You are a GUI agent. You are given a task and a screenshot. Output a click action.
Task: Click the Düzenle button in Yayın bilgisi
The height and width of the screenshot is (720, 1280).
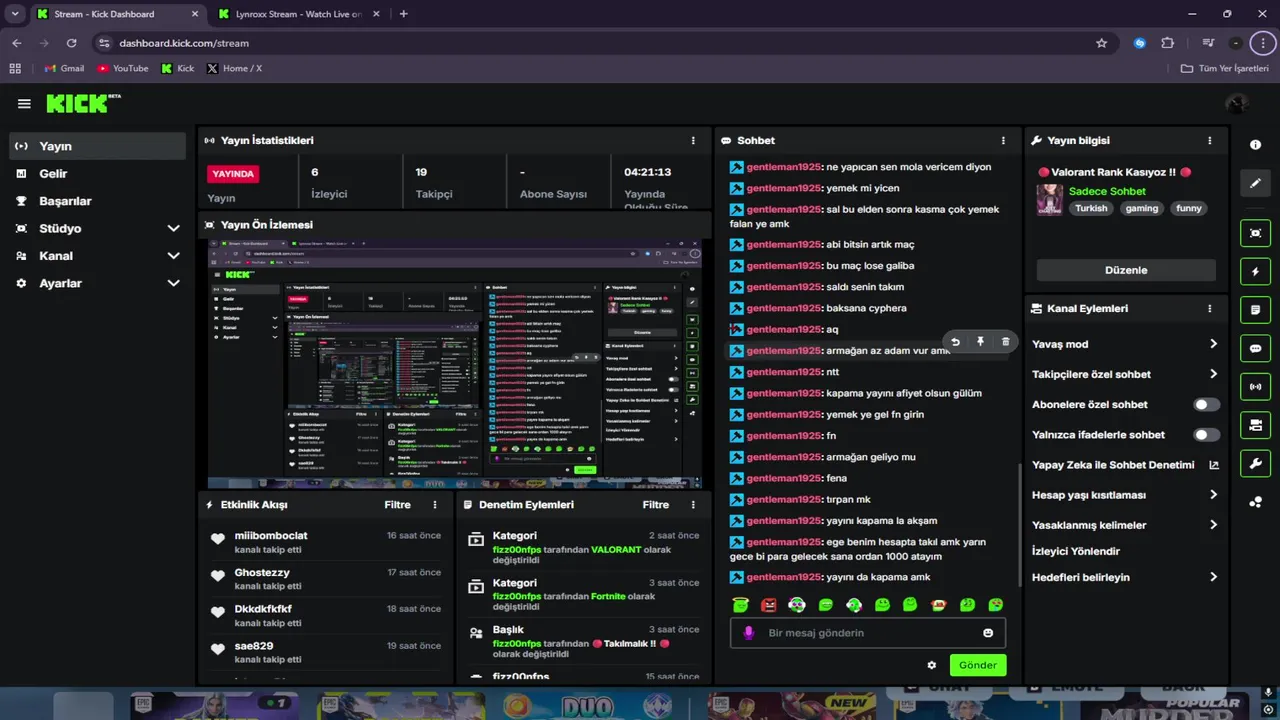coord(1126,270)
